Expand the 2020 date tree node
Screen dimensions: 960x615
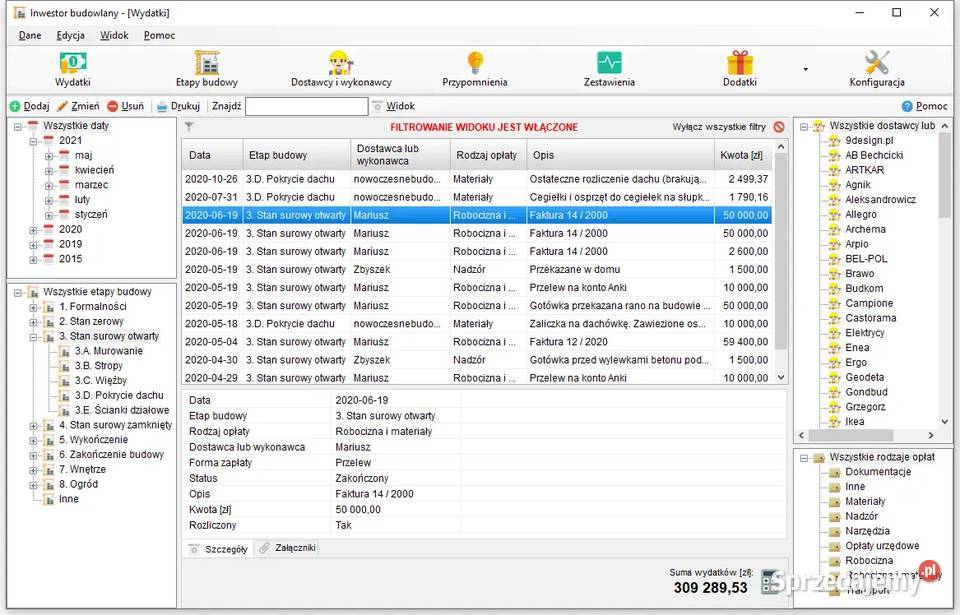tap(33, 230)
